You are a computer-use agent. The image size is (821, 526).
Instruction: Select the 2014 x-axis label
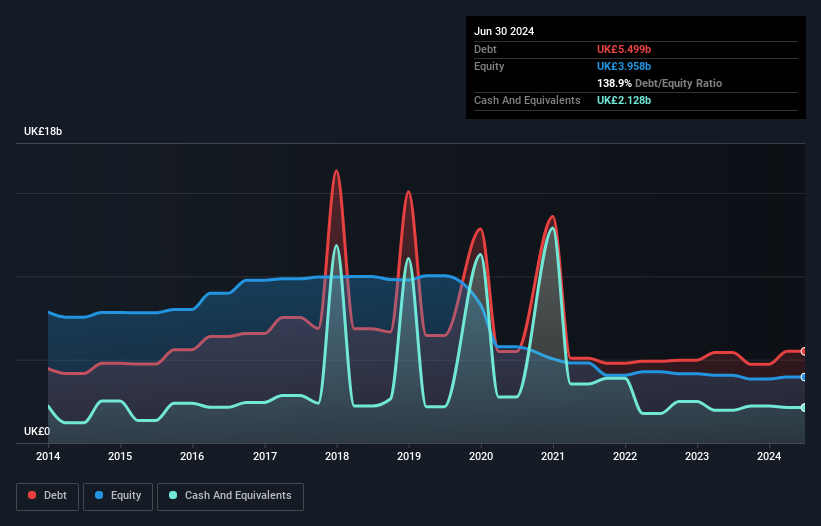[48, 456]
